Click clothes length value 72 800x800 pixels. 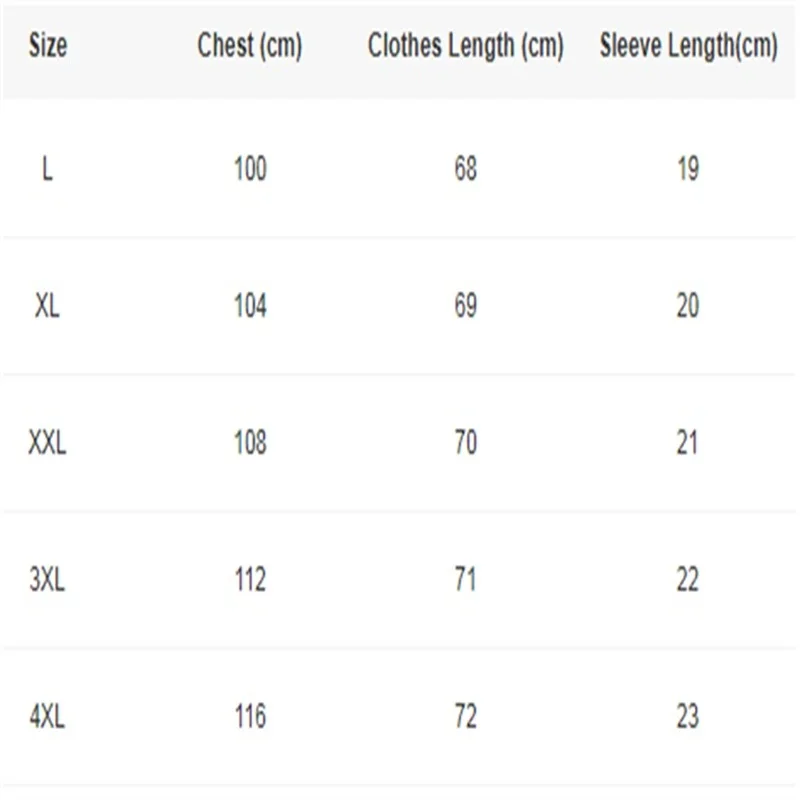pyautogui.click(x=465, y=716)
